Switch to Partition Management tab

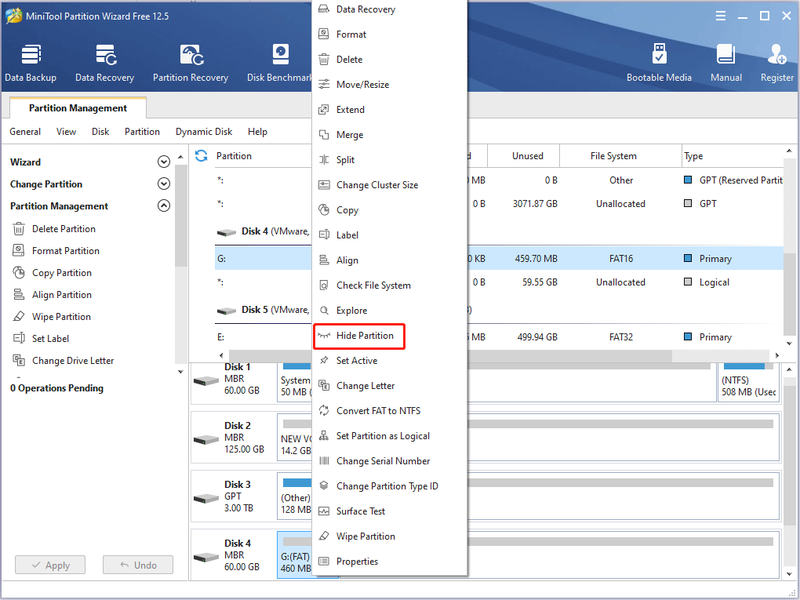pos(78,108)
